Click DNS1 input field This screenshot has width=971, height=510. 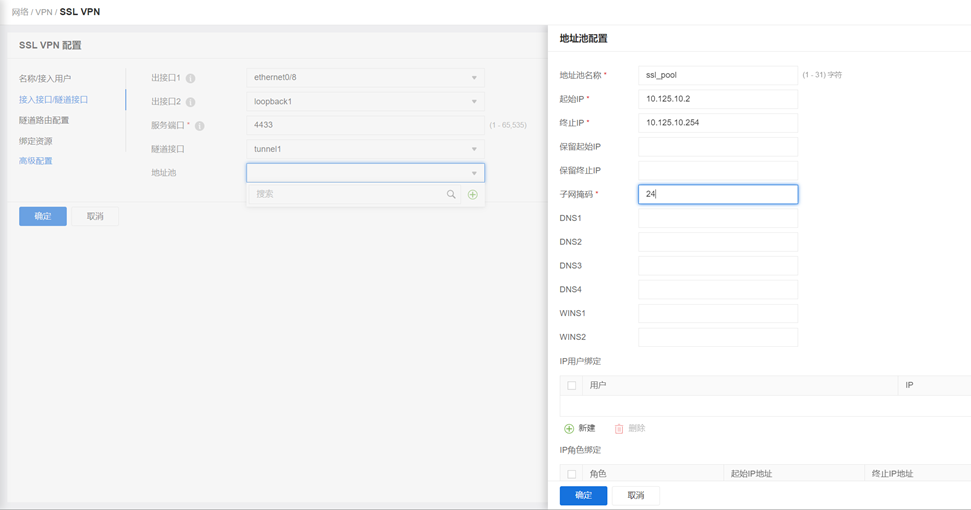point(718,218)
